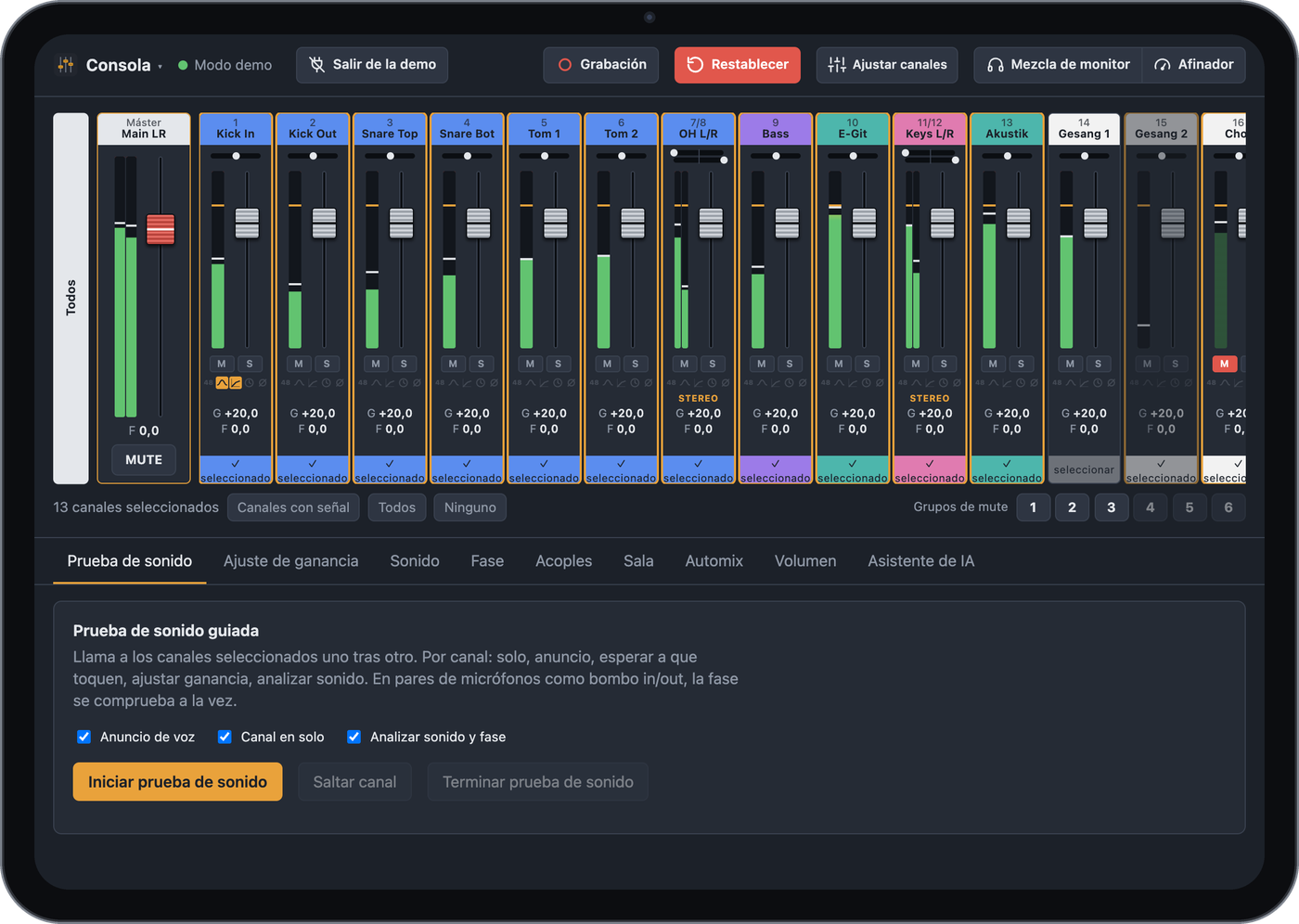
Task: Select the Gesang 1 channel via seleccionar
Action: coord(1084,469)
